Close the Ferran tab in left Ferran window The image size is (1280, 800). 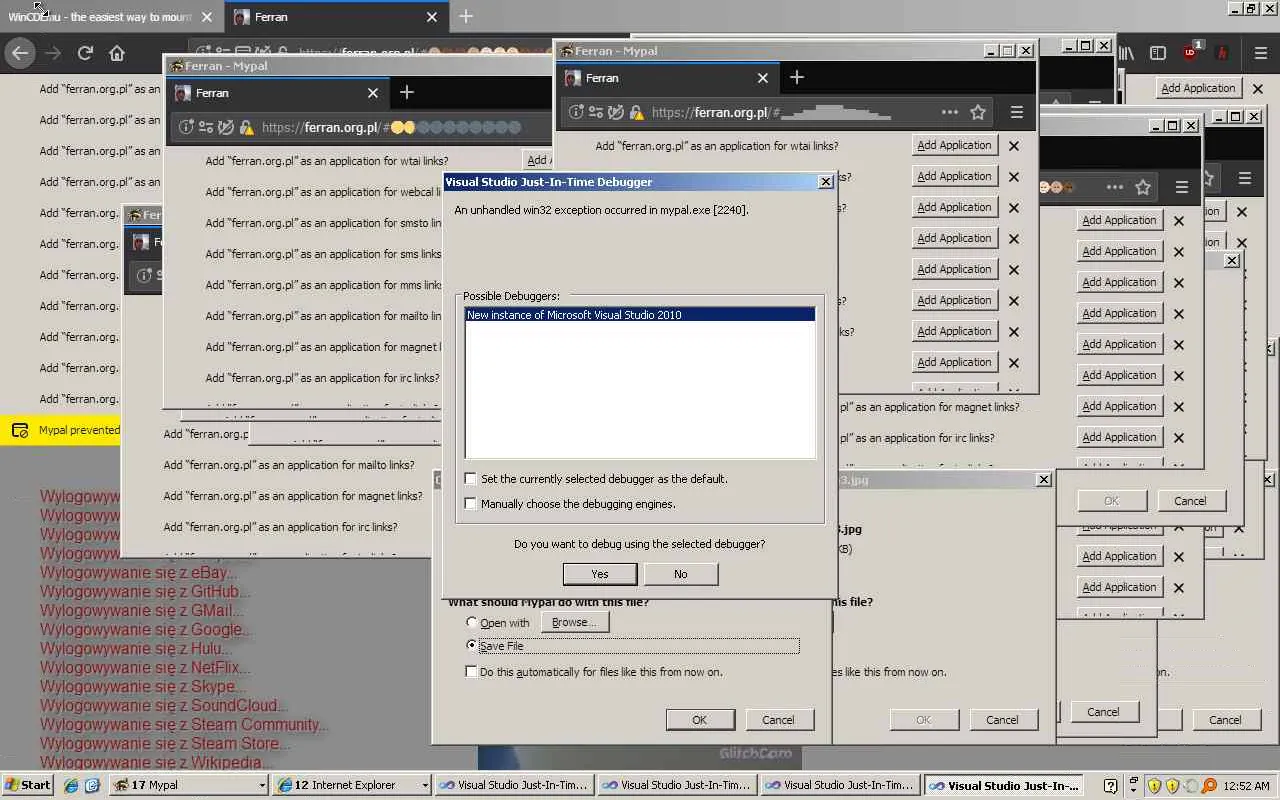coord(373,92)
